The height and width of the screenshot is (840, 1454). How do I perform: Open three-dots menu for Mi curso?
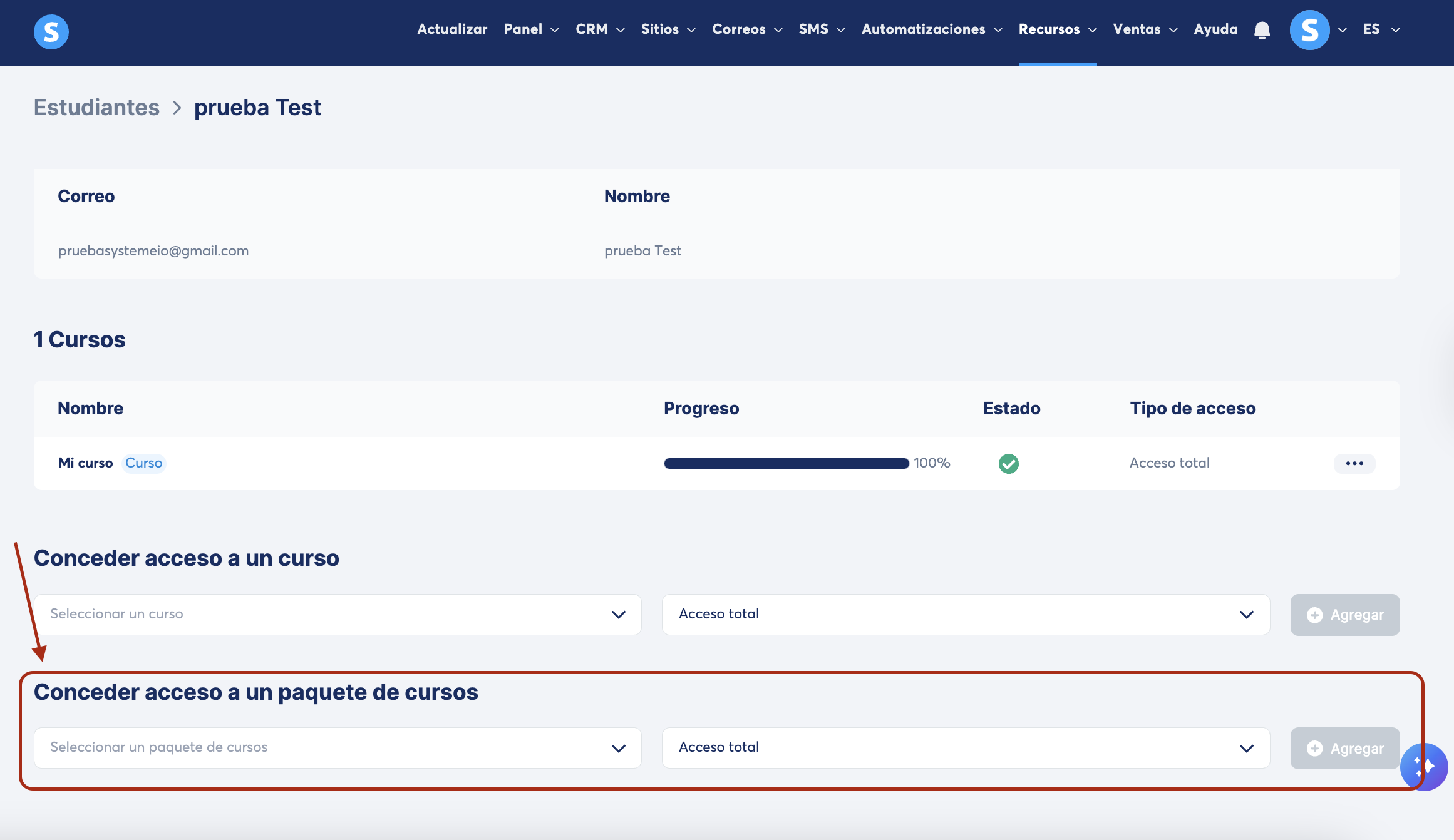coord(1354,463)
